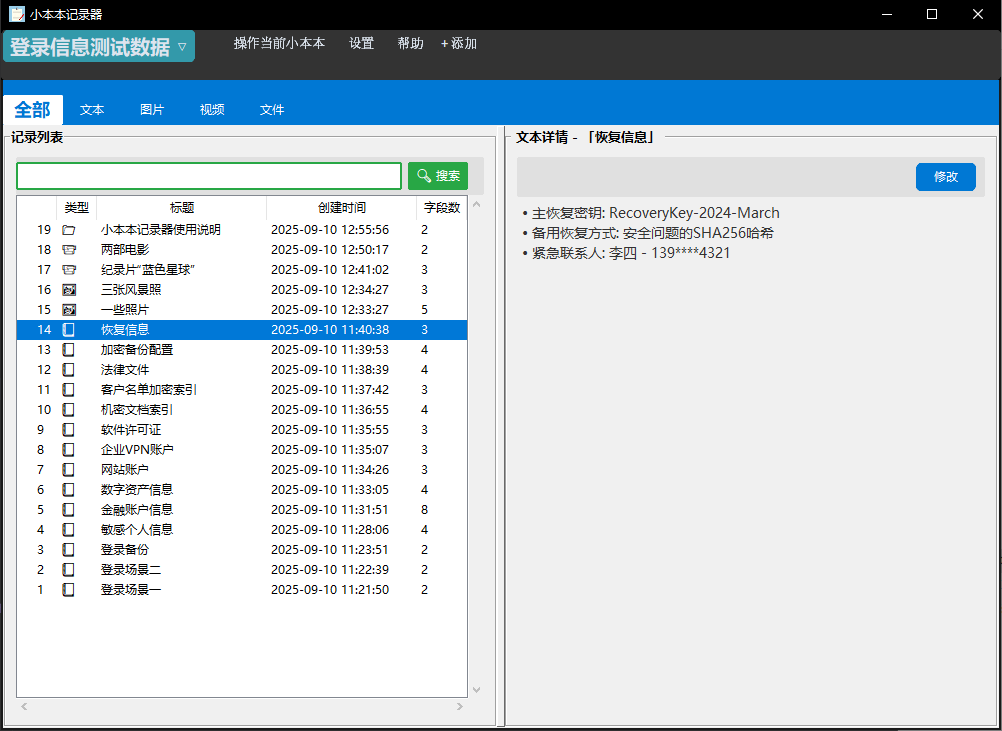Click the image icon for 一些照片
This screenshot has width=1002, height=731.
pos(69,310)
